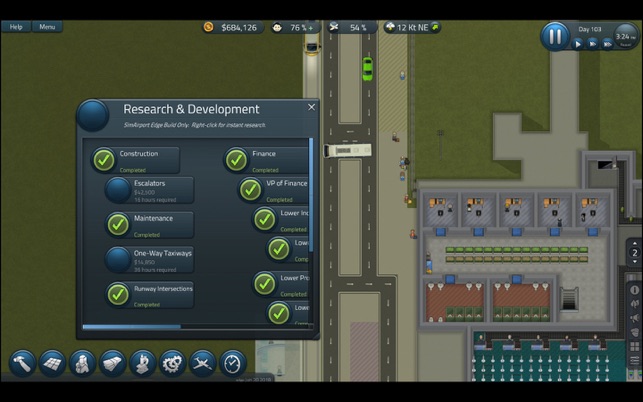Click the 76 % satisfaction value
The image size is (643, 402).
tap(298, 27)
